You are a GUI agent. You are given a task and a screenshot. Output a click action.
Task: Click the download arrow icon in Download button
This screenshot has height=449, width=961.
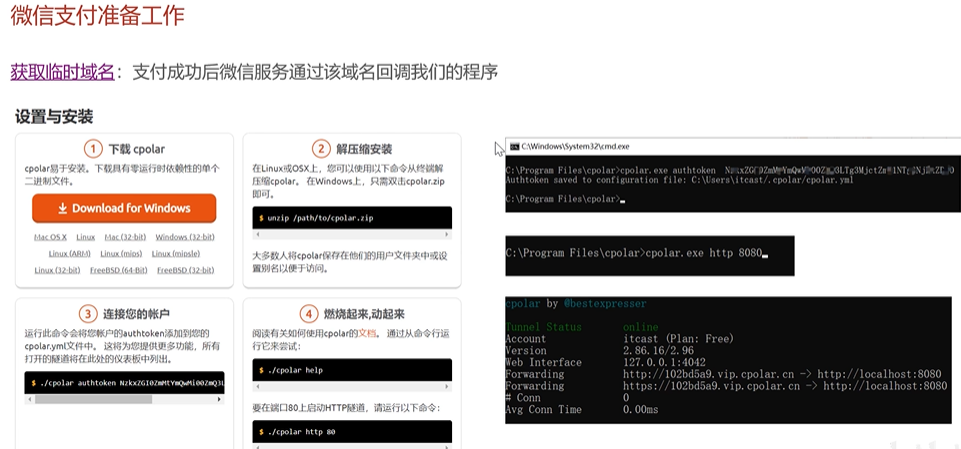[63, 209]
